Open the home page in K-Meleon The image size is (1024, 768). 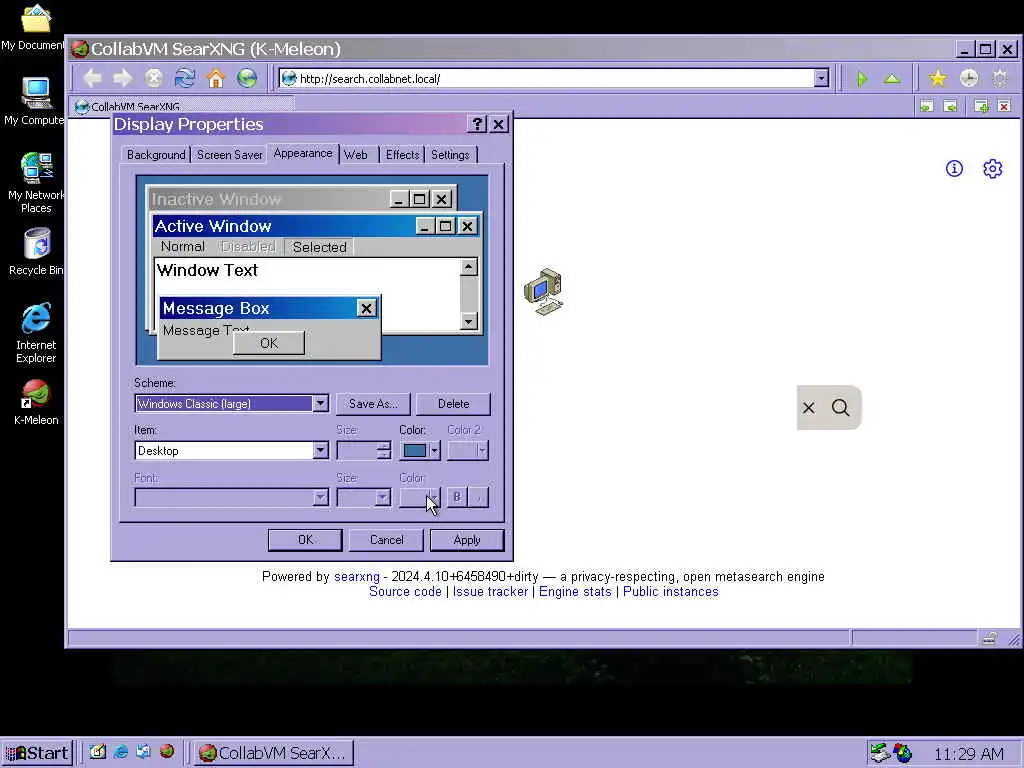tap(216, 78)
